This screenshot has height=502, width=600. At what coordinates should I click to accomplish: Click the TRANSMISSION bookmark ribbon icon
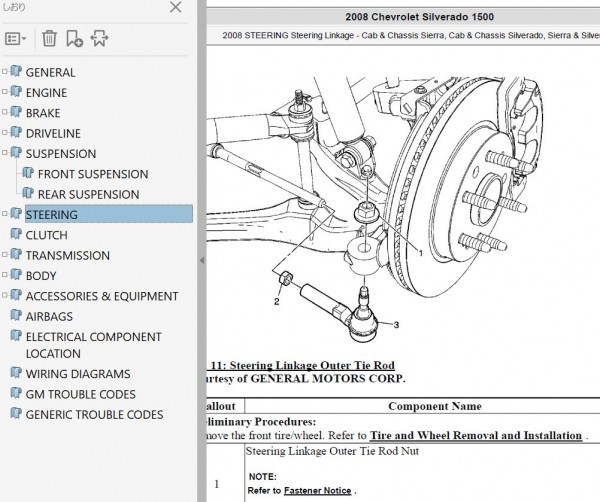point(16,254)
